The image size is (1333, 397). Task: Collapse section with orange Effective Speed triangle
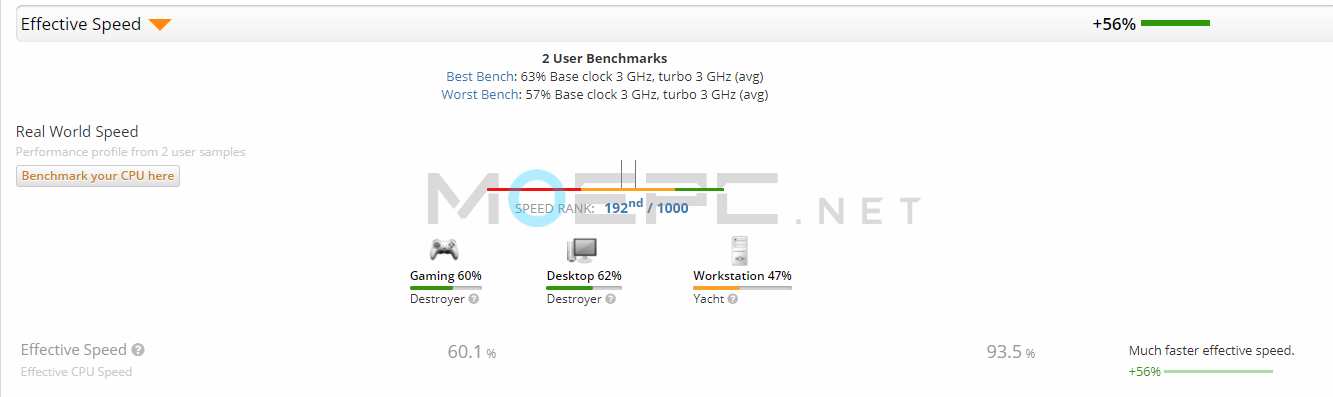coord(160,25)
